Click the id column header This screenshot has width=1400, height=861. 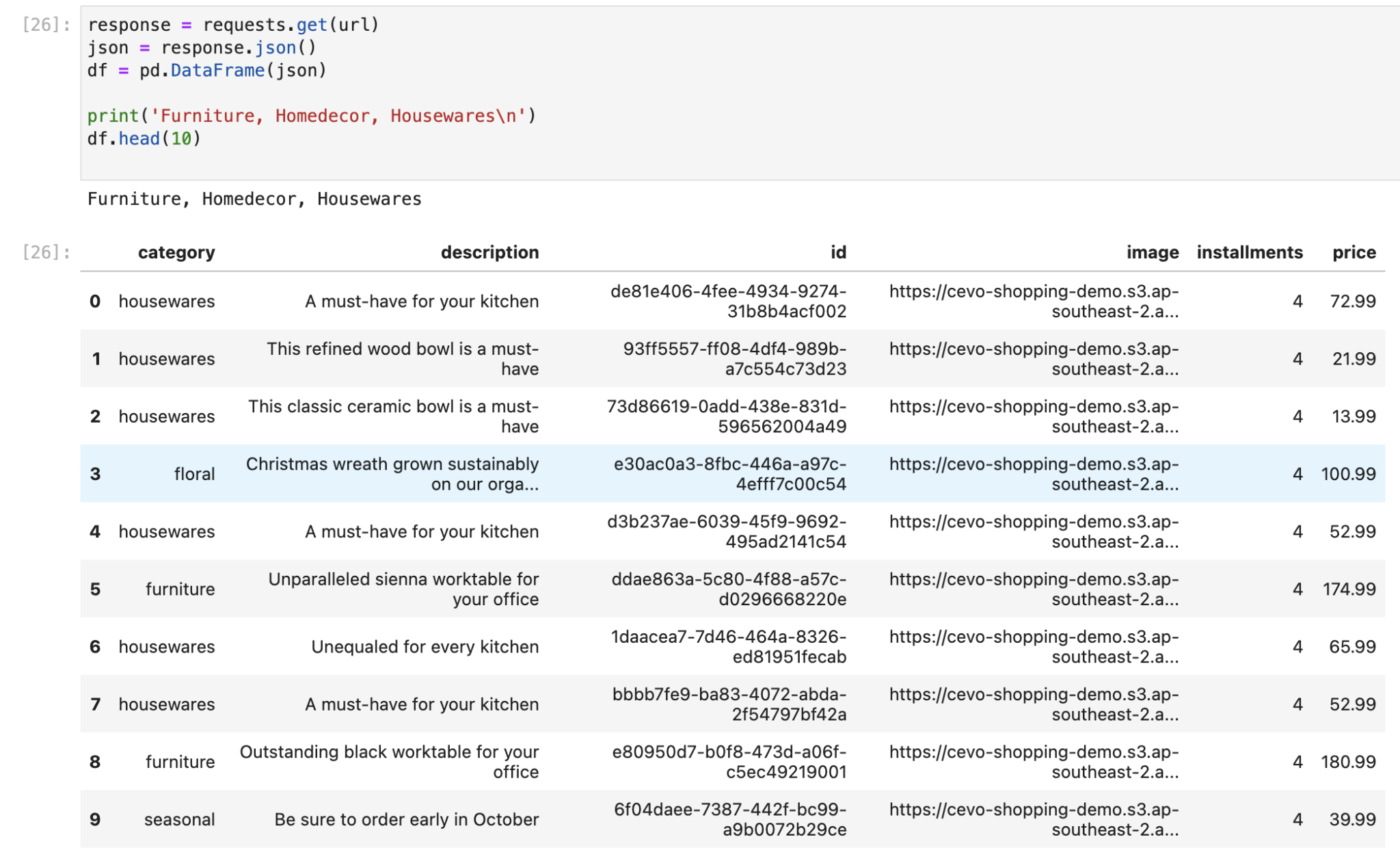coord(837,252)
